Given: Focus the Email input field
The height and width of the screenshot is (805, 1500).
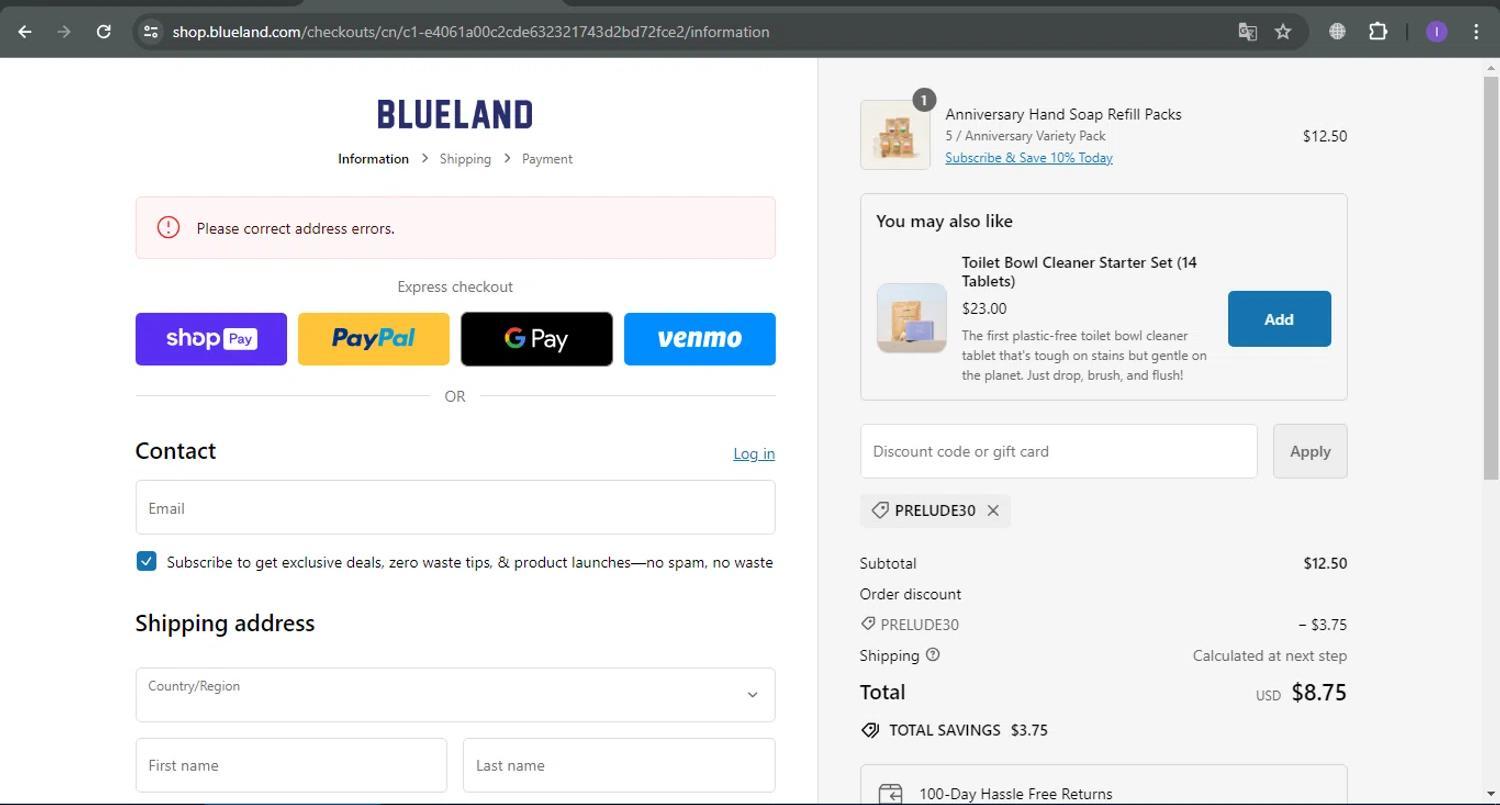Looking at the screenshot, I should click(455, 508).
